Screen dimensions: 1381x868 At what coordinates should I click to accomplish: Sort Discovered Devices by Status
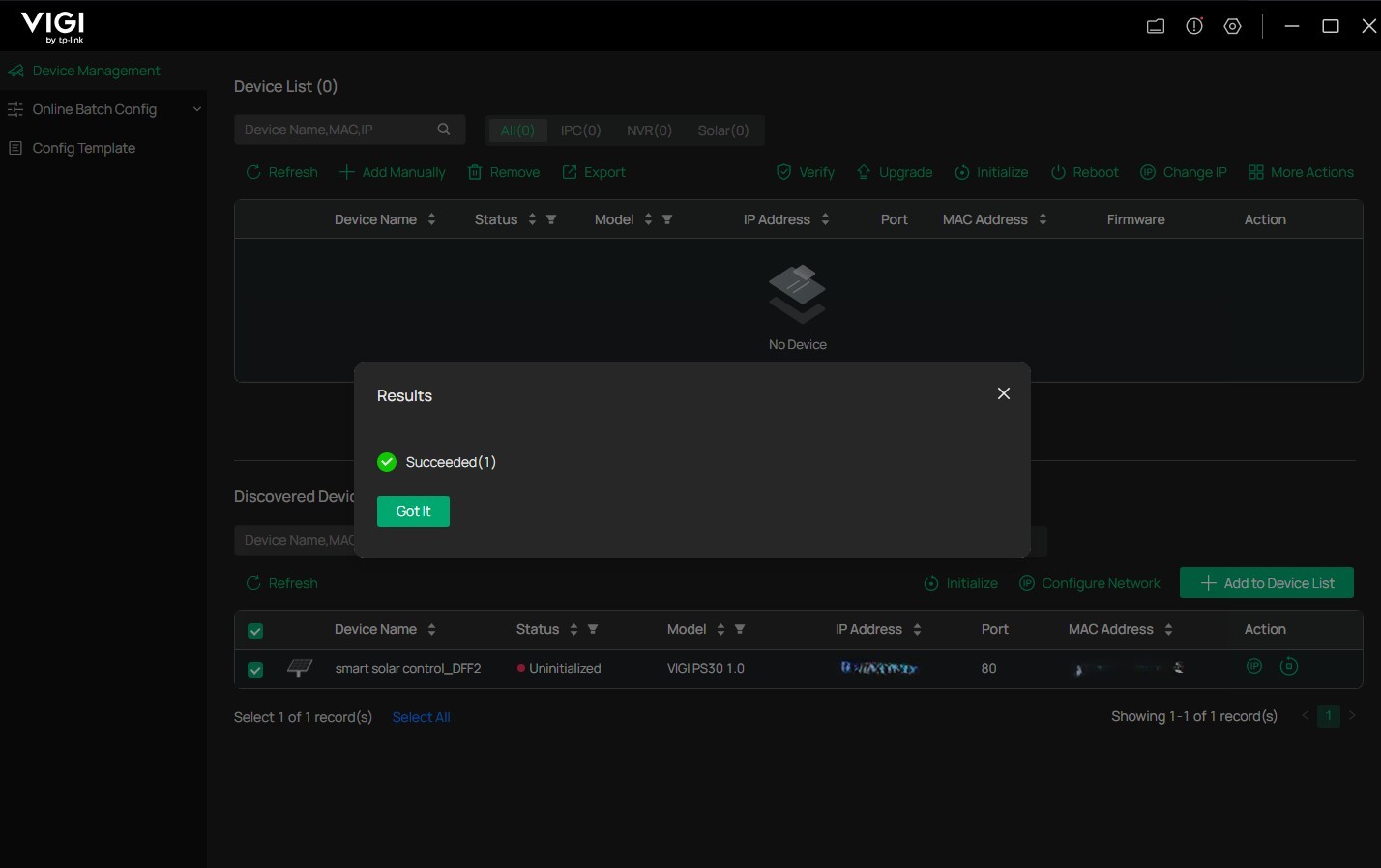(x=573, y=629)
